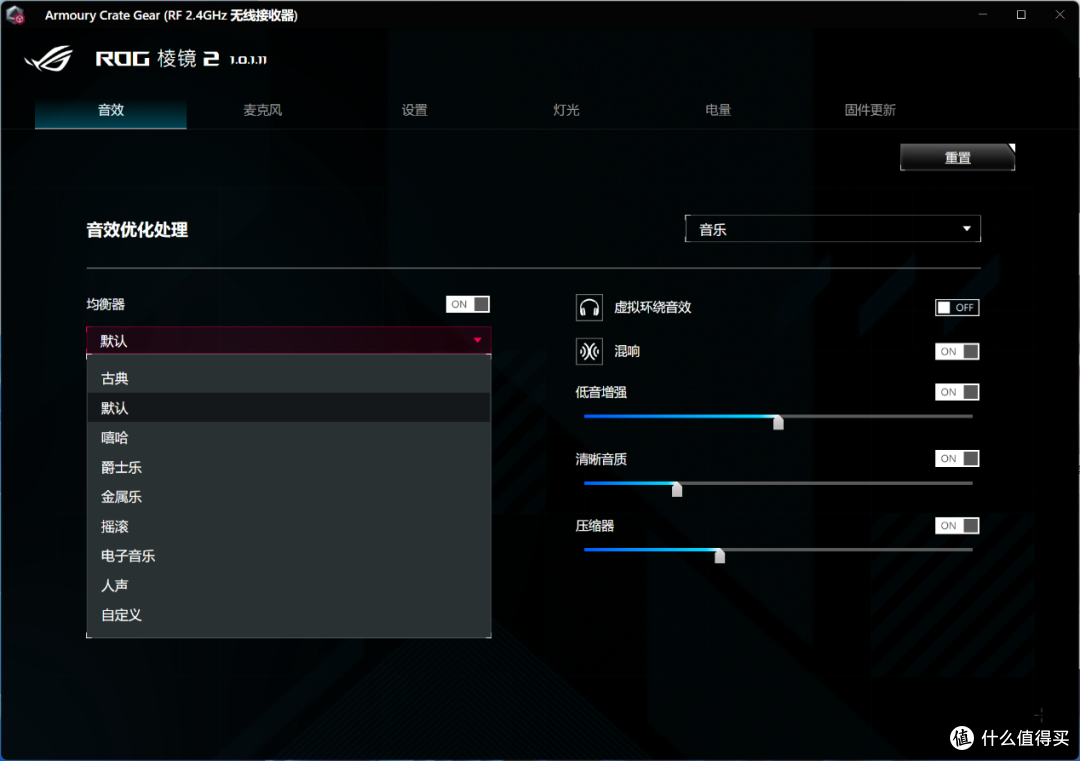
Task: Click the virtual surround headphone icon
Action: point(589,307)
